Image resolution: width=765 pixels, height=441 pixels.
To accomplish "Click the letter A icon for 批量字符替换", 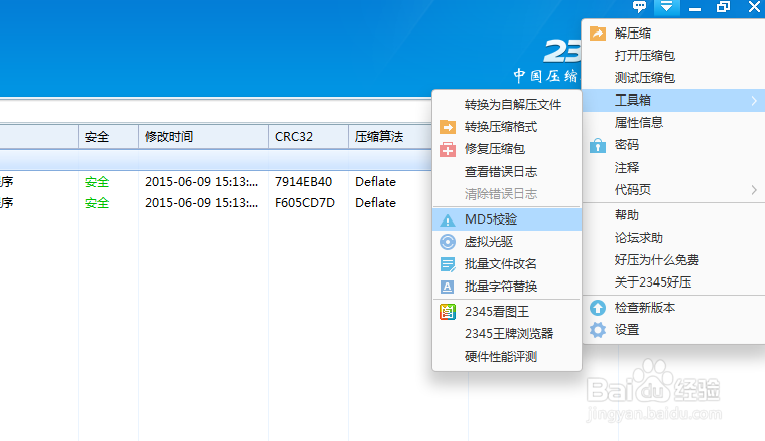I will tap(448, 286).
